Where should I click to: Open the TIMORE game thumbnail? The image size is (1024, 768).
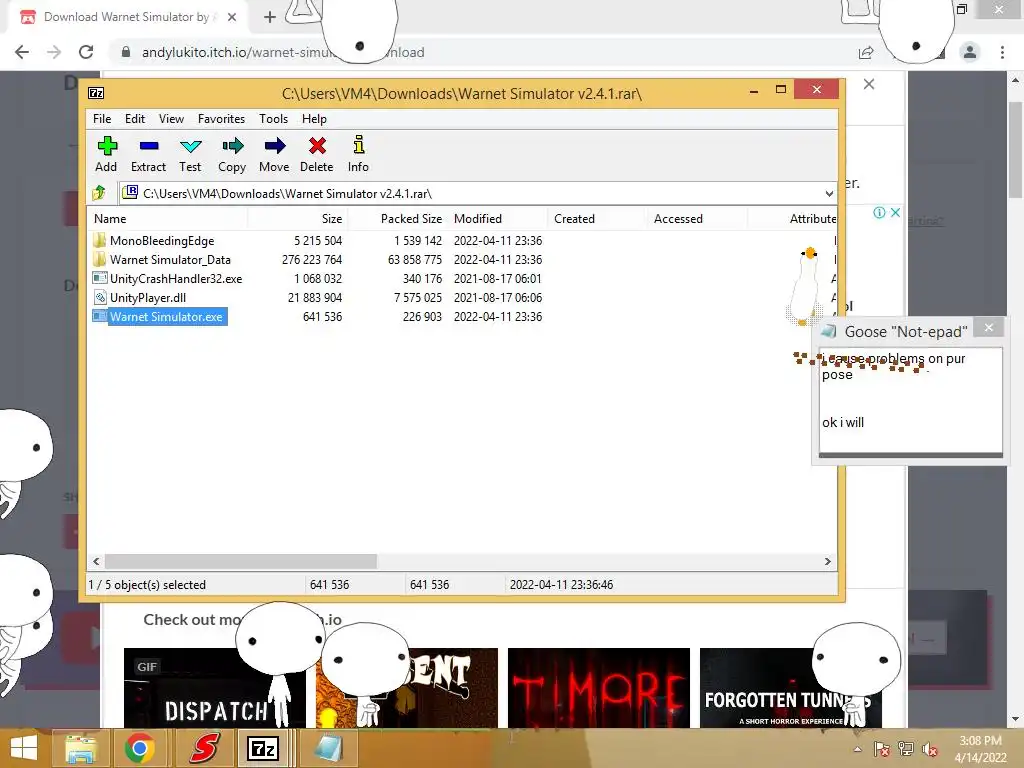point(599,688)
